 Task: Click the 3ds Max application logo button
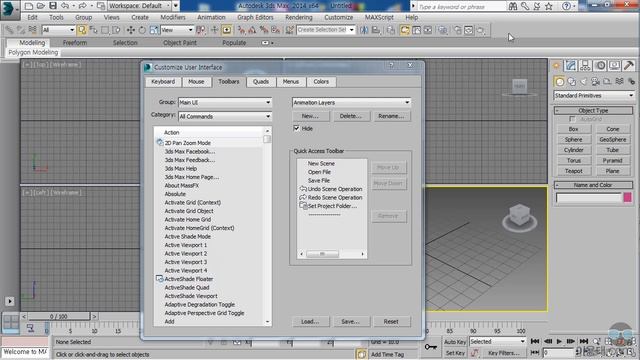tap(9, 9)
